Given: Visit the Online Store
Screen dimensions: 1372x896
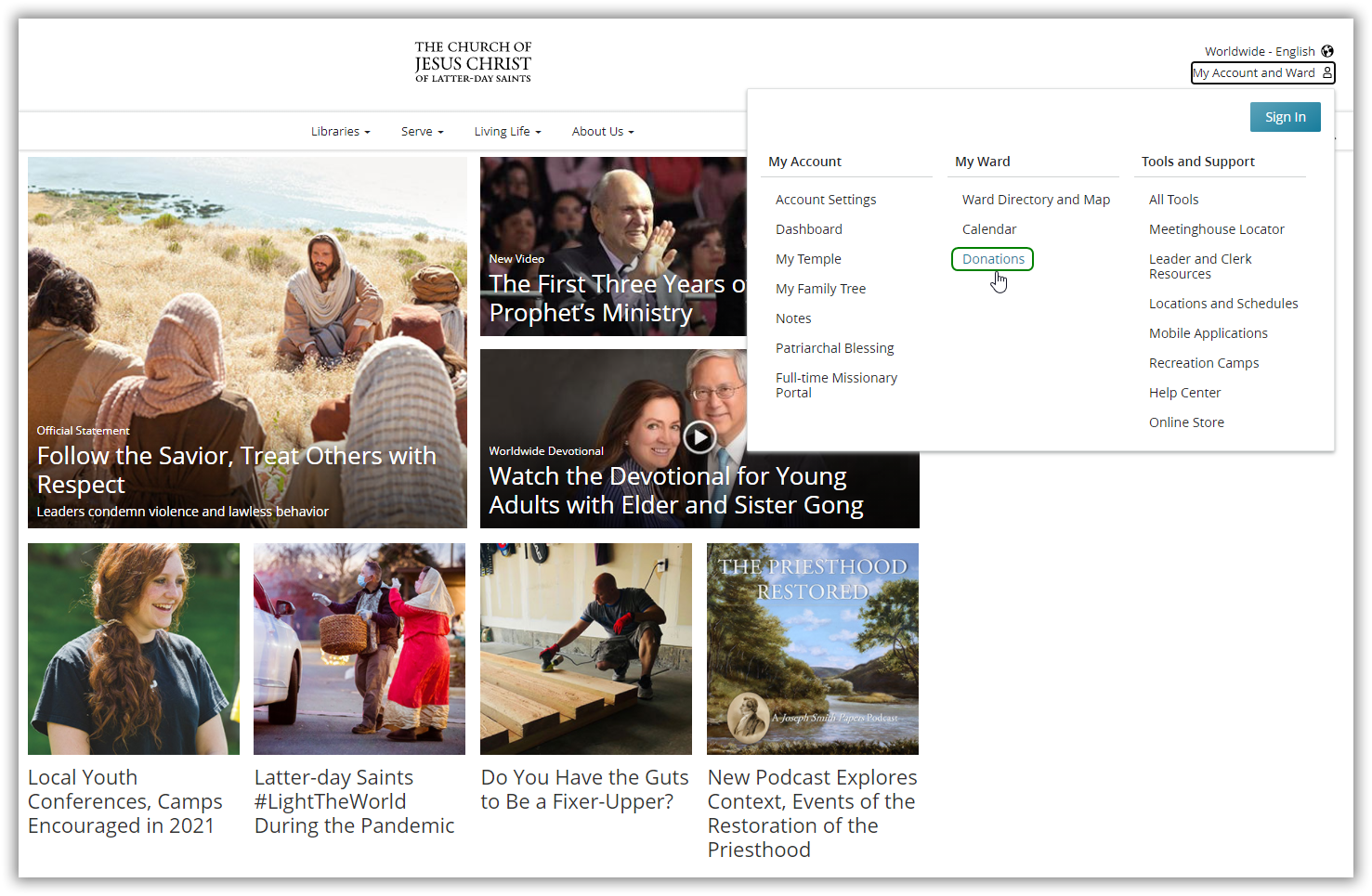Looking at the screenshot, I should pos(1186,422).
